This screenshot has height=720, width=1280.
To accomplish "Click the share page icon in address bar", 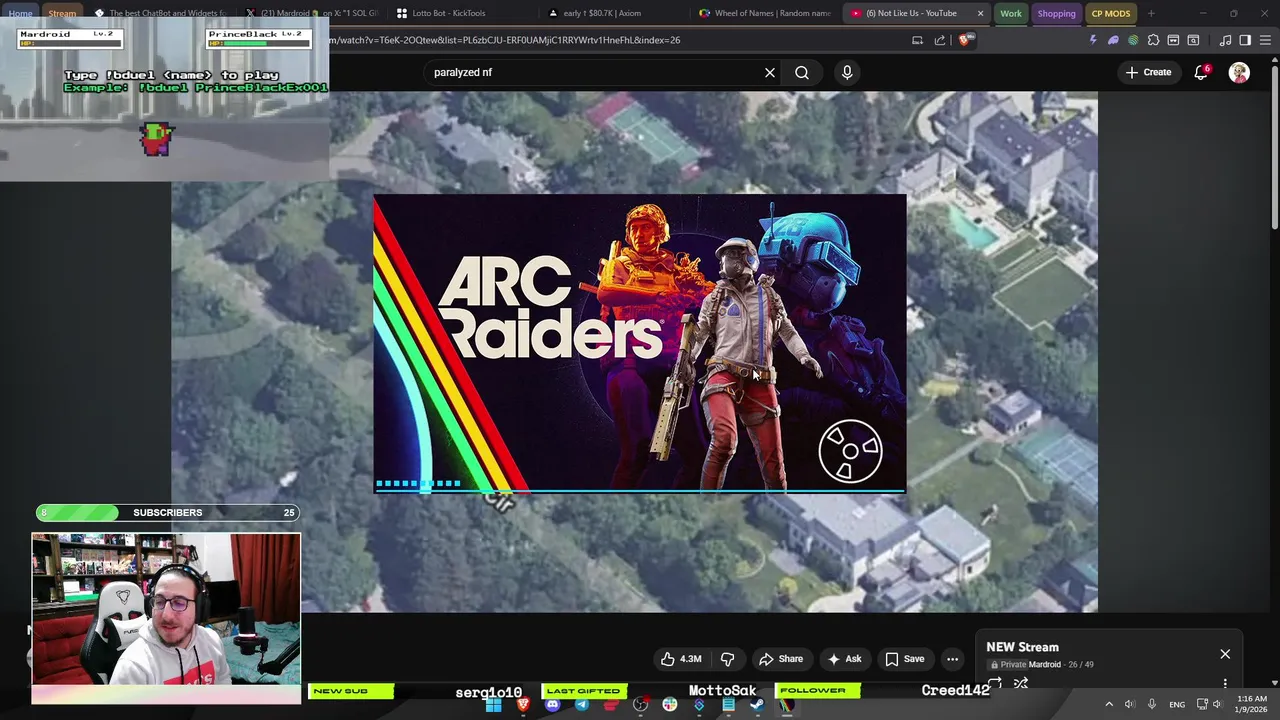I will click(x=940, y=40).
